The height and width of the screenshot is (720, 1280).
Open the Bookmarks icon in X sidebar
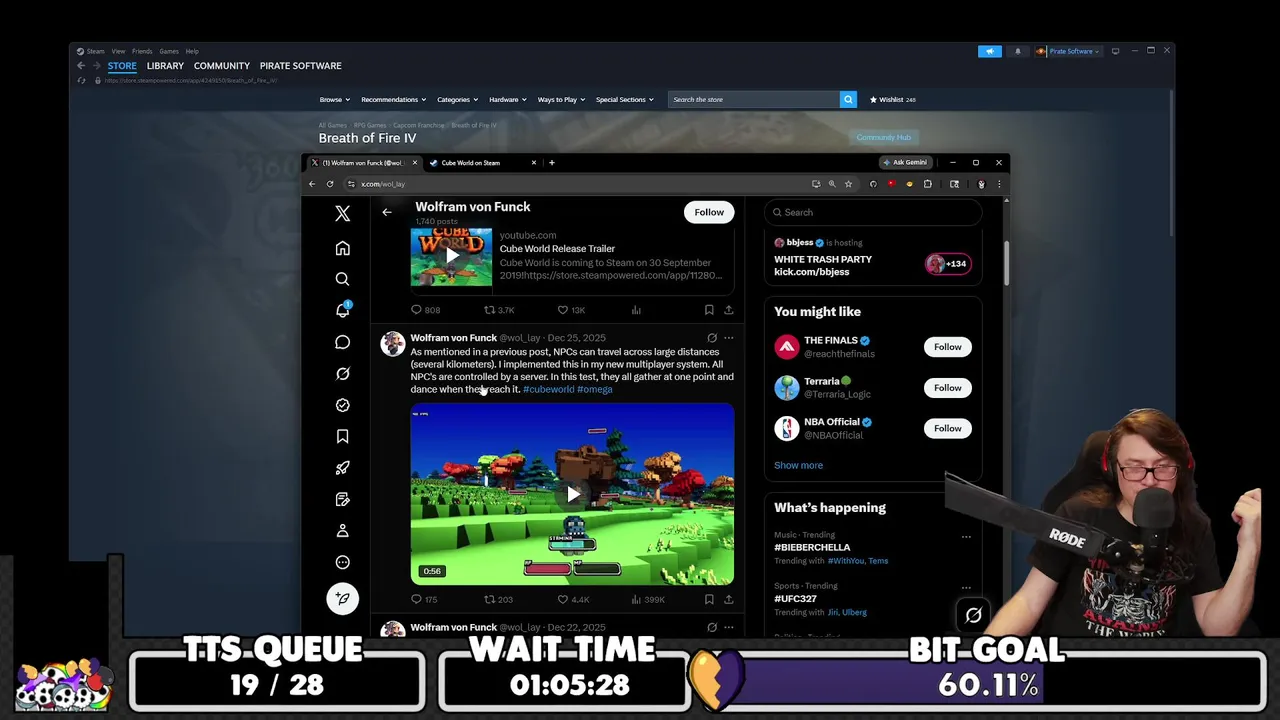pos(342,436)
